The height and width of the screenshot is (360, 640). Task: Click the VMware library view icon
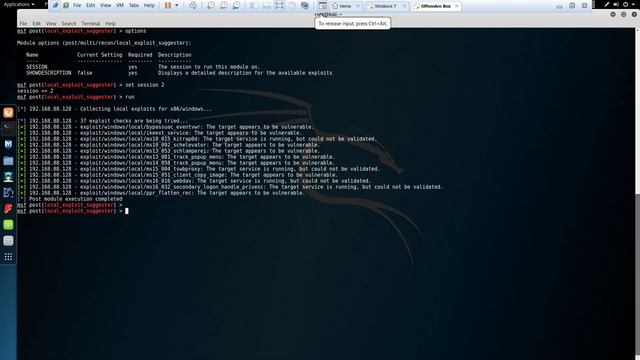pos(253,5)
